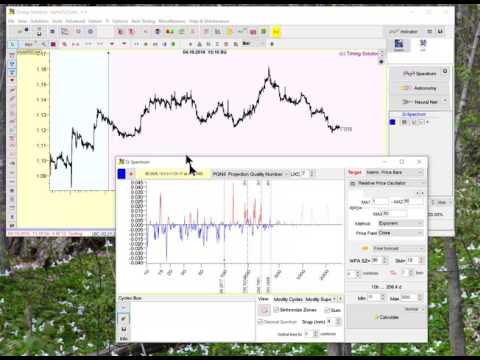
Task: Click the save icon in Cycles Box sidebar
Action: coord(123,329)
